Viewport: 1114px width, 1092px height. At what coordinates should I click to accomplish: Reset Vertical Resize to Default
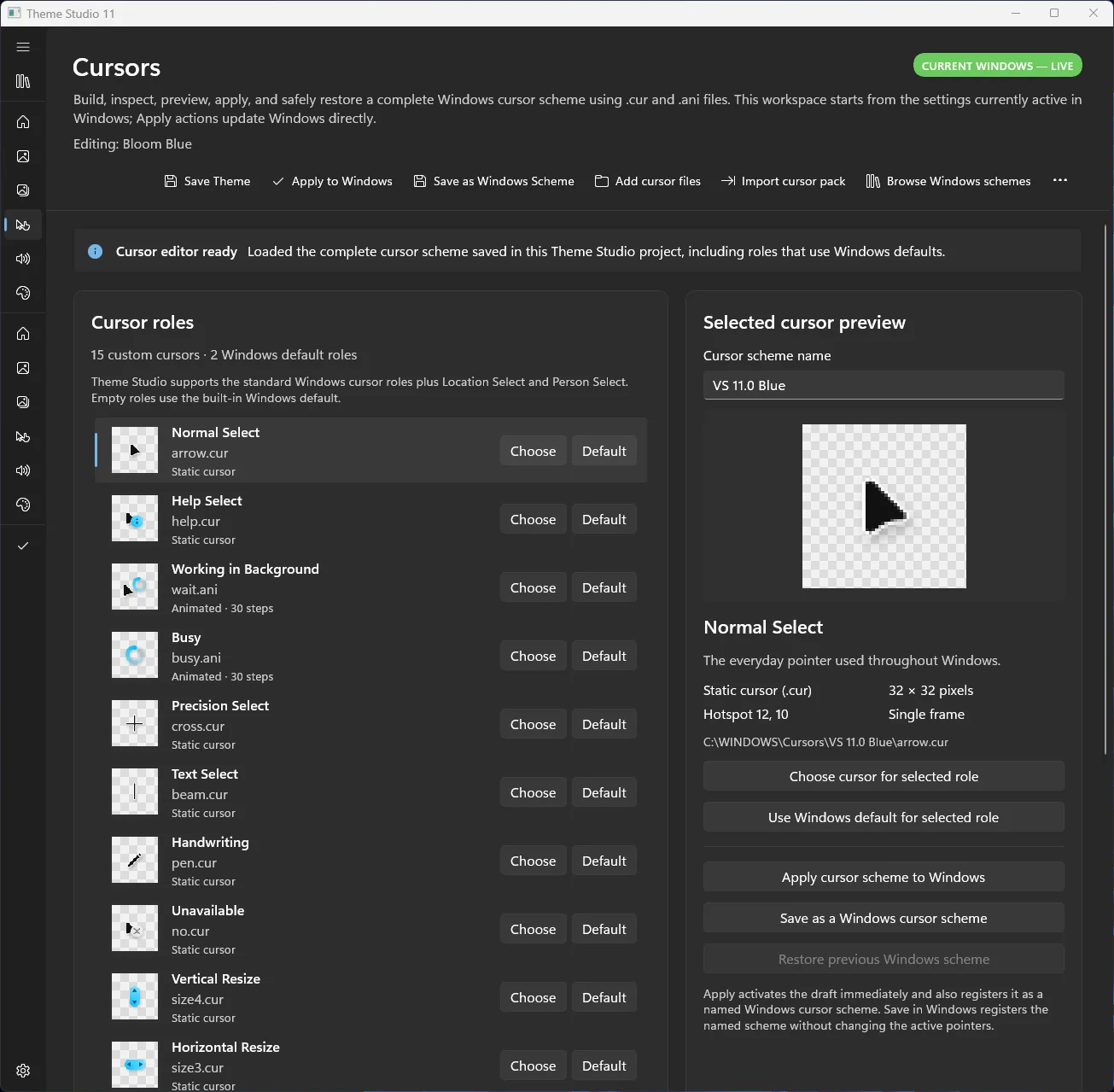click(x=604, y=997)
